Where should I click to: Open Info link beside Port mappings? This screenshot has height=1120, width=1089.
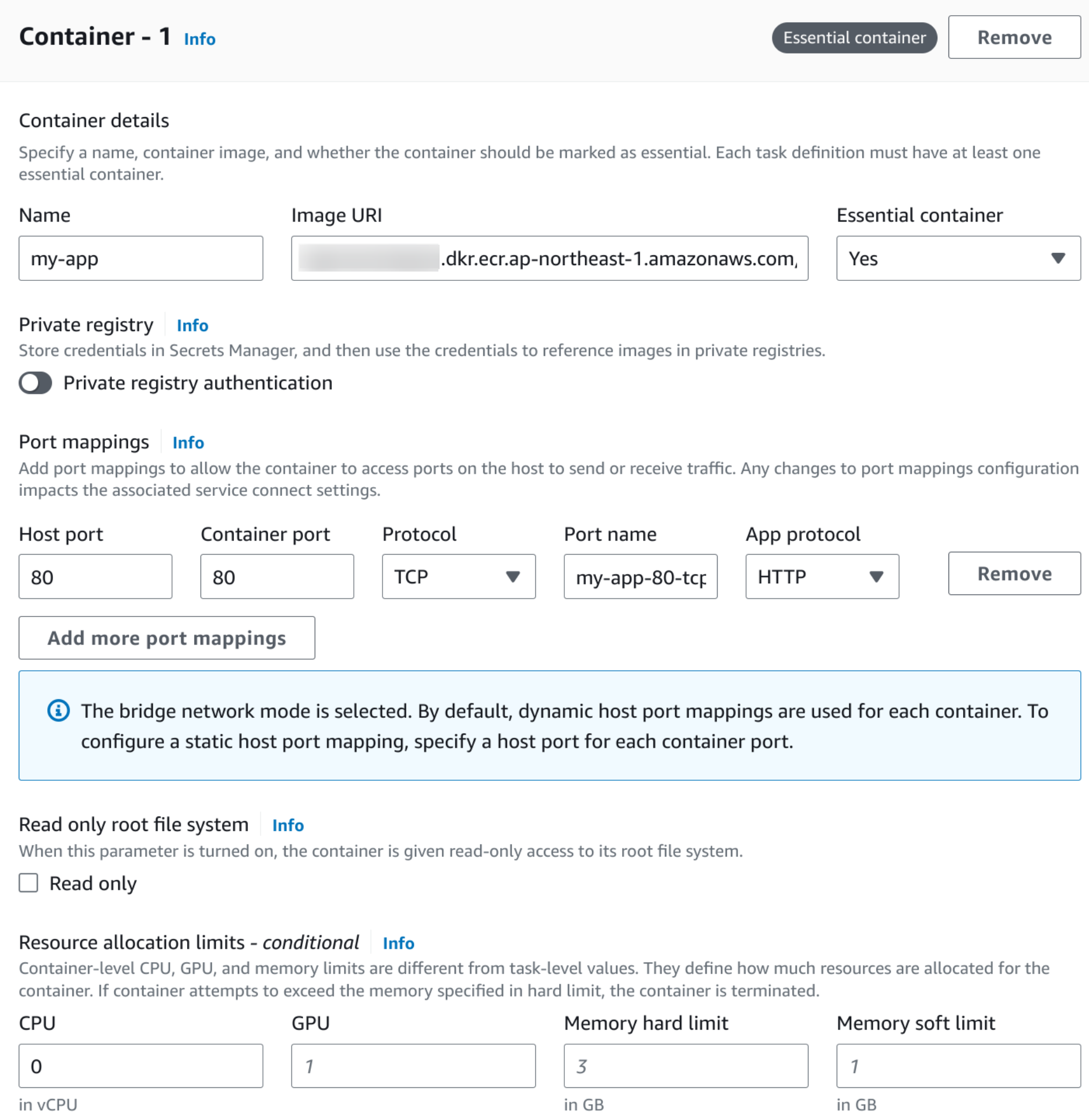[188, 442]
